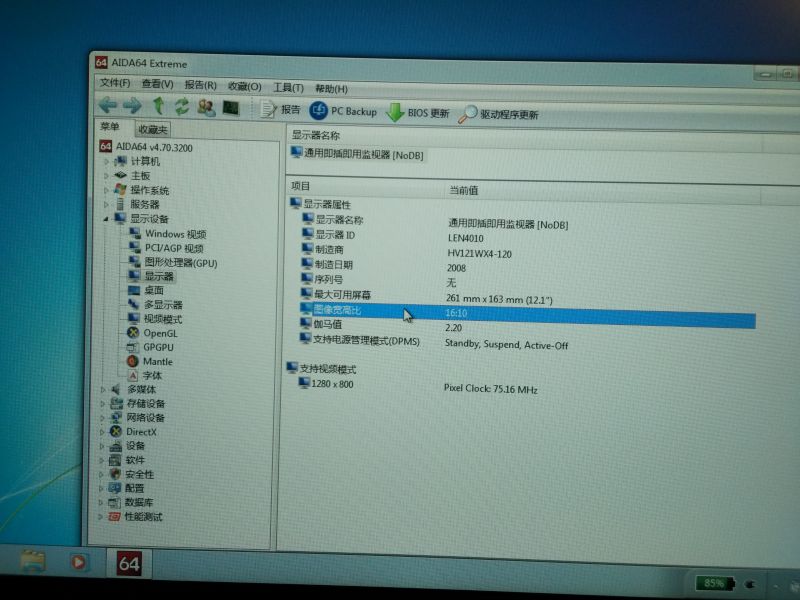Click the users icon in toolbar

(206, 108)
